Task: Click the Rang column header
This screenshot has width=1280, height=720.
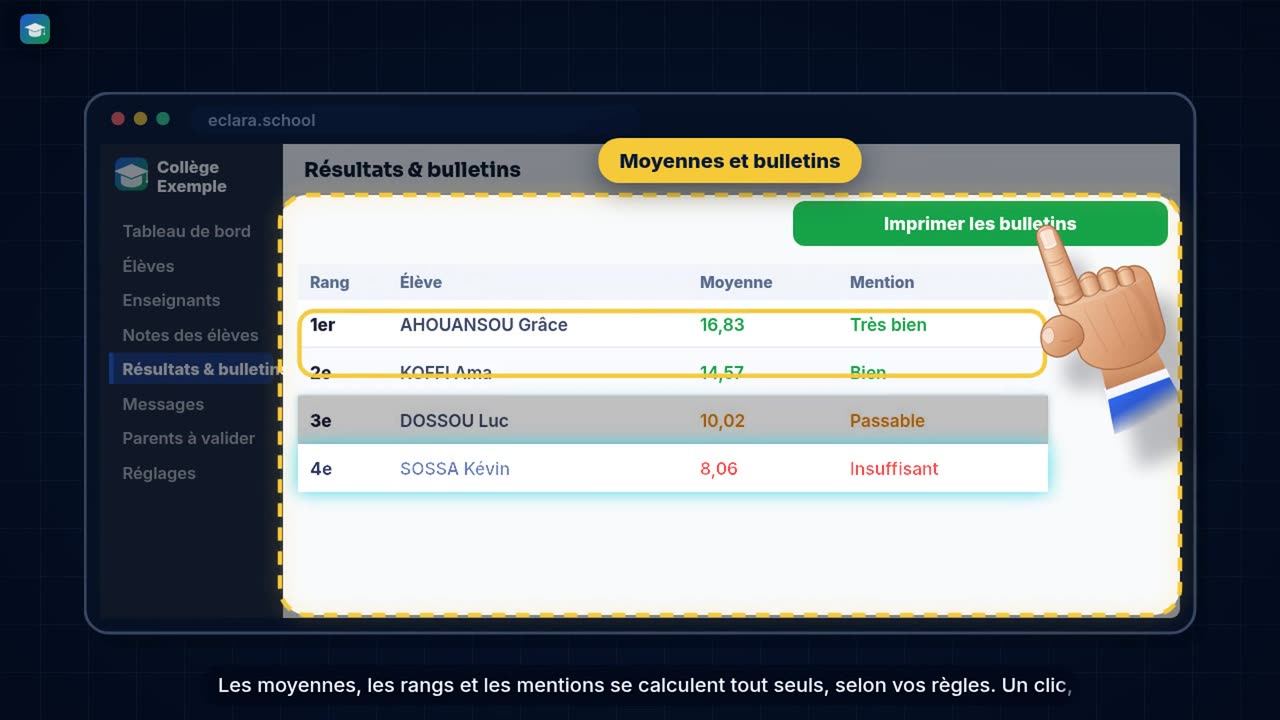Action: 329,282
